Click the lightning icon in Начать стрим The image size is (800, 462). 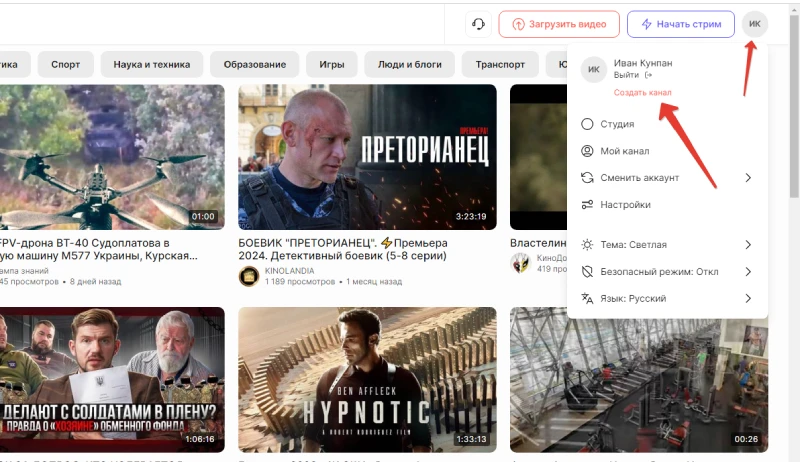coord(646,24)
